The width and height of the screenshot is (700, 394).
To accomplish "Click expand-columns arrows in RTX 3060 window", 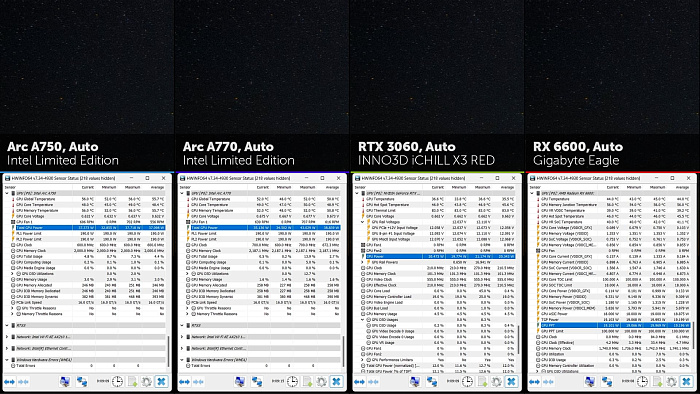I will tap(359, 382).
